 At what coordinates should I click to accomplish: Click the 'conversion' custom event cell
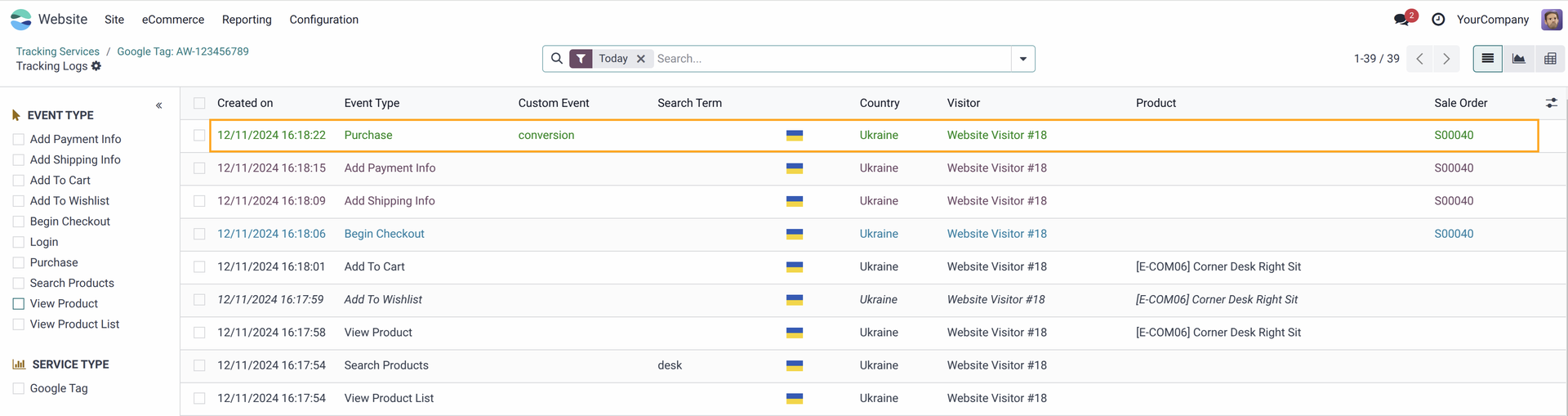[x=546, y=135]
